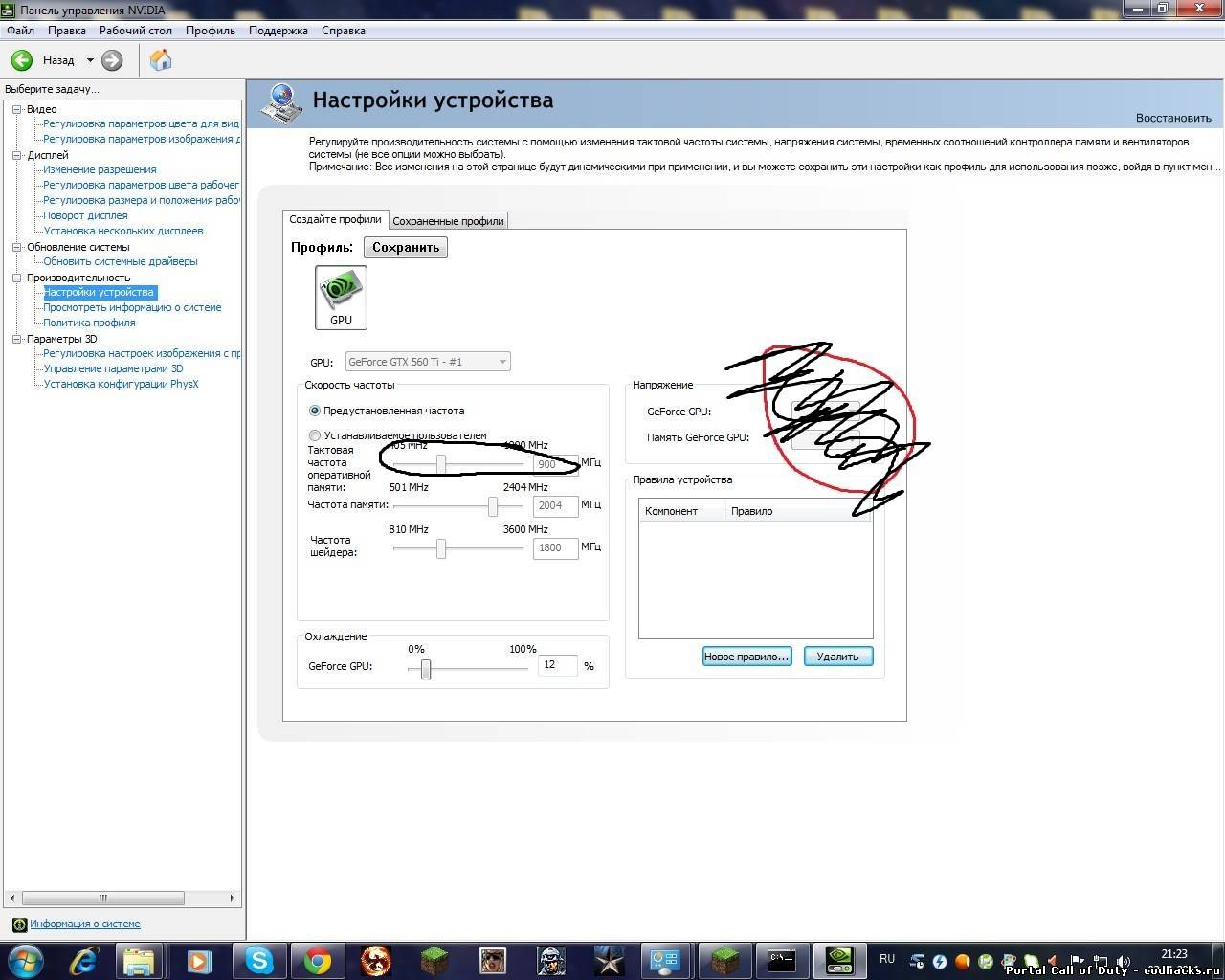
Task: Open Windows Explorer folder icon in taskbar
Action: [139, 960]
